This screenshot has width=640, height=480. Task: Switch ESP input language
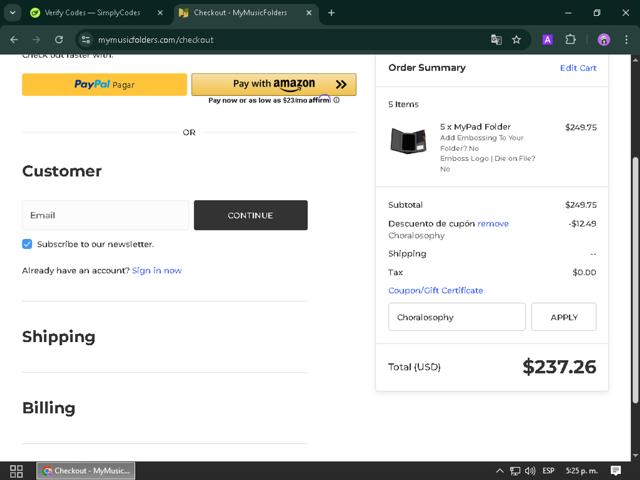[548, 471]
